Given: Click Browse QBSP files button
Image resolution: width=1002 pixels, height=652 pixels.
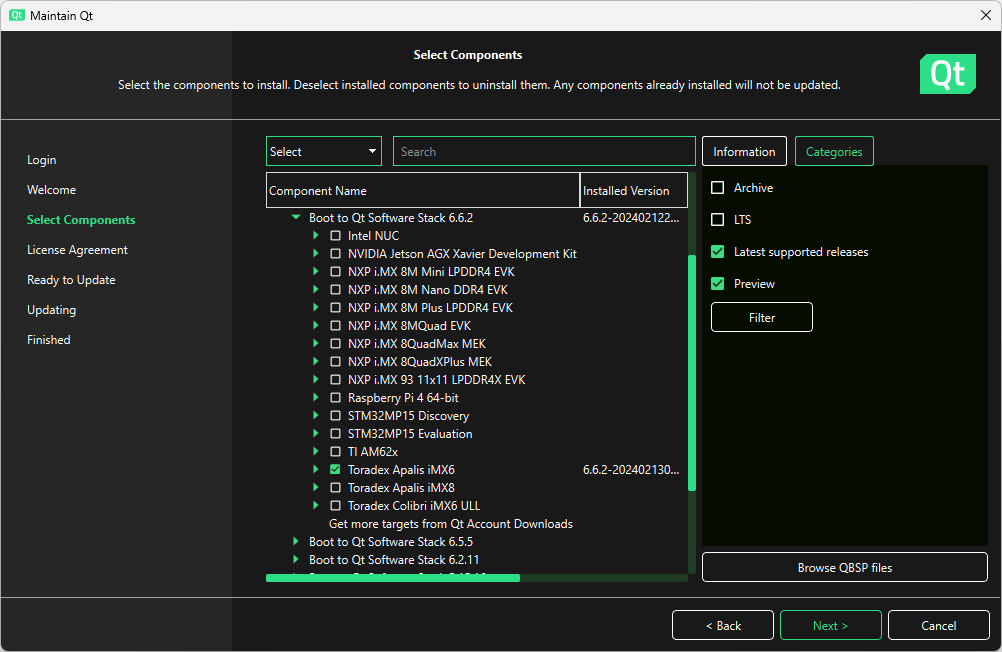Looking at the screenshot, I should pos(844,568).
